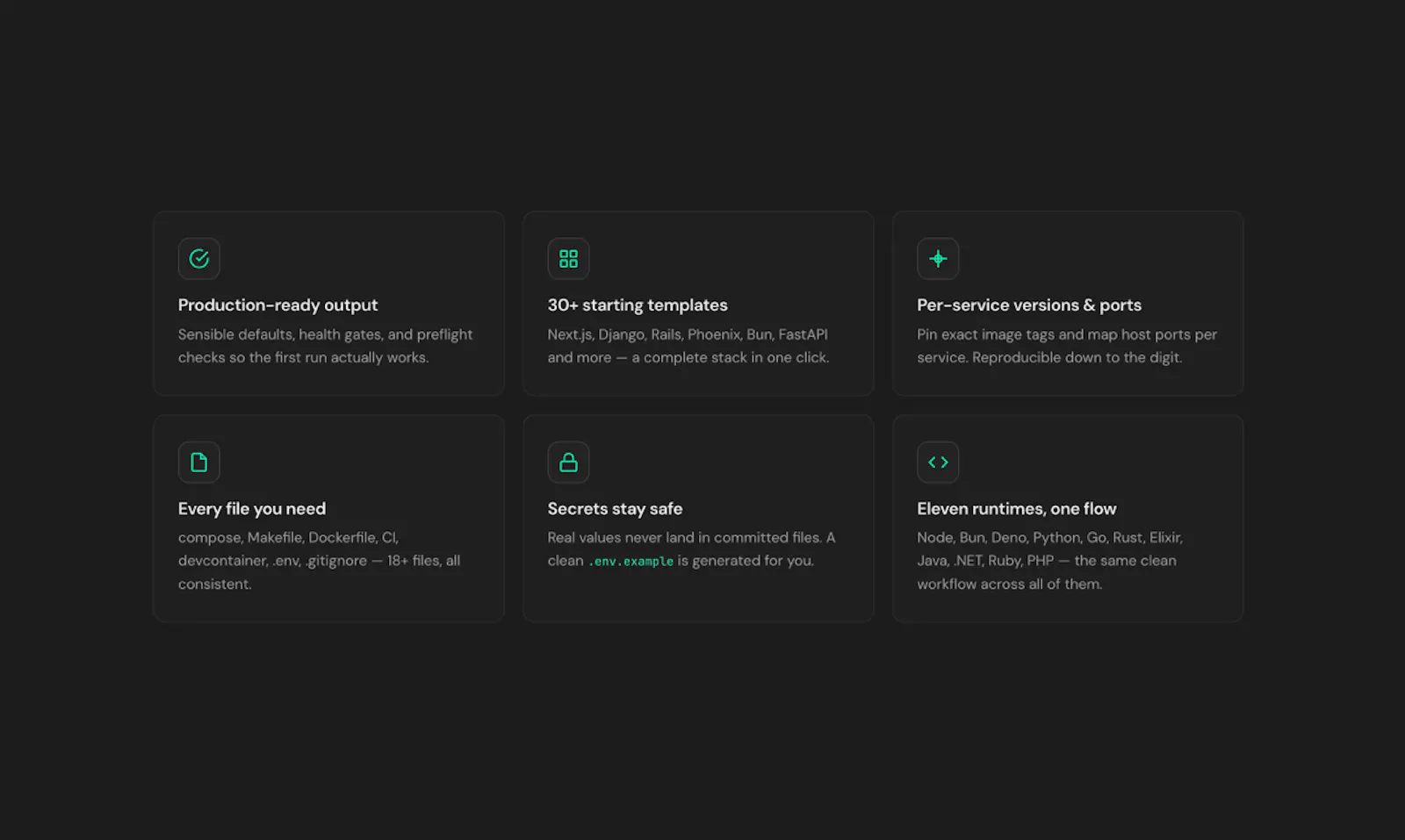Click the 'compose, Makefile, Dockerfile, CI' description

pos(319,561)
